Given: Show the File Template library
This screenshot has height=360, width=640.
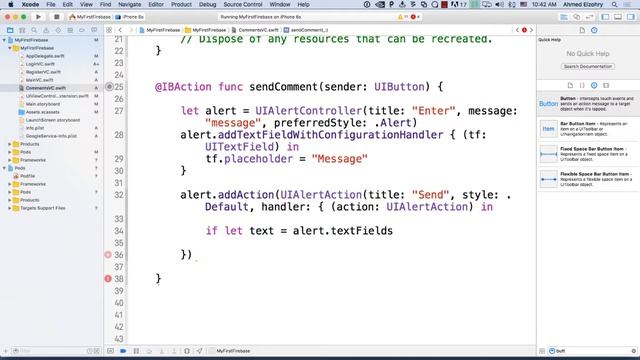Looking at the screenshot, I should (x=570, y=85).
